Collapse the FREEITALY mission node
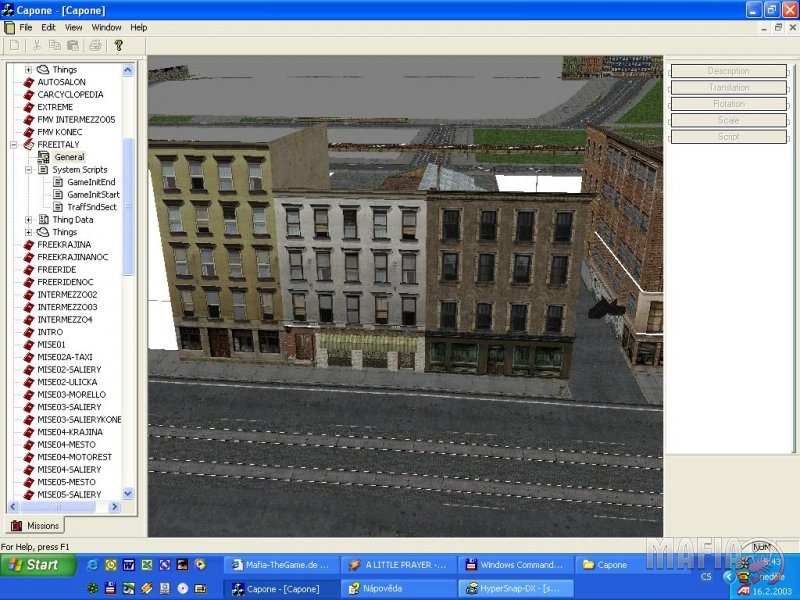Viewport: 800px width, 600px height. pyautogui.click(x=14, y=145)
